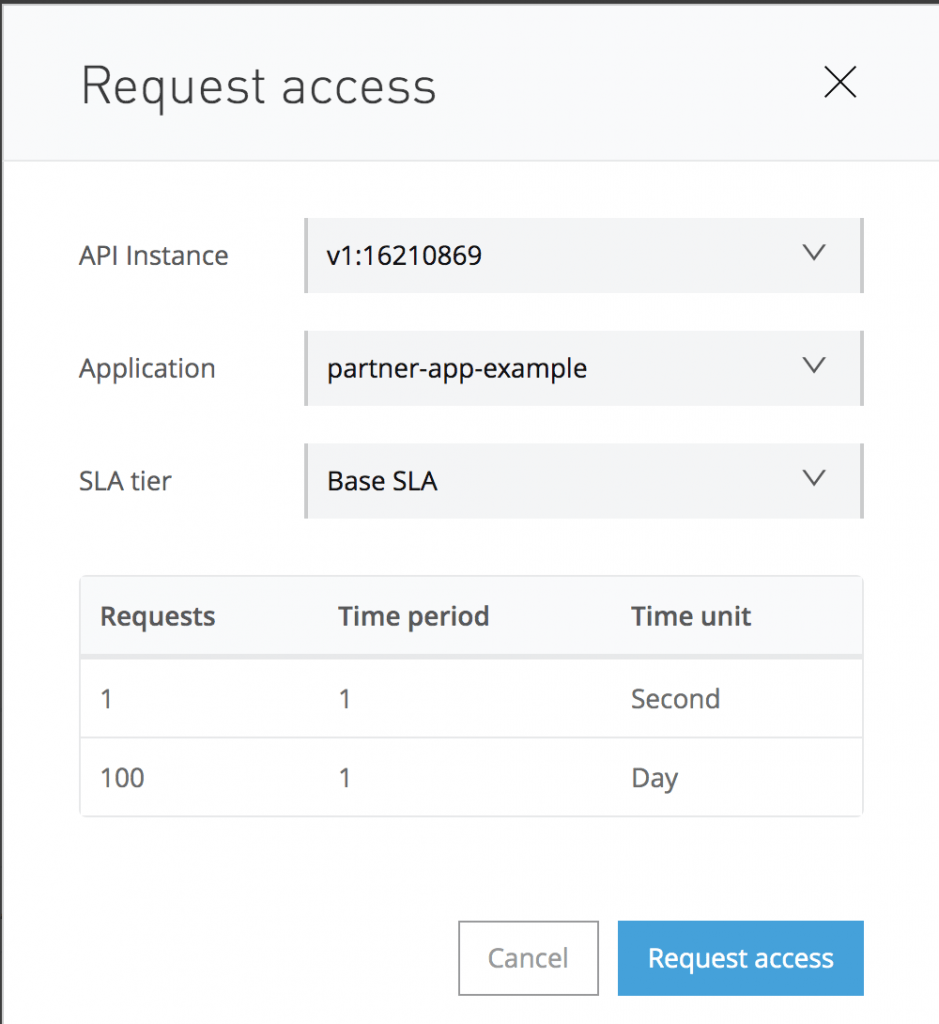Click the Application label
Viewport: 939px width, 1024px height.
coord(147,369)
